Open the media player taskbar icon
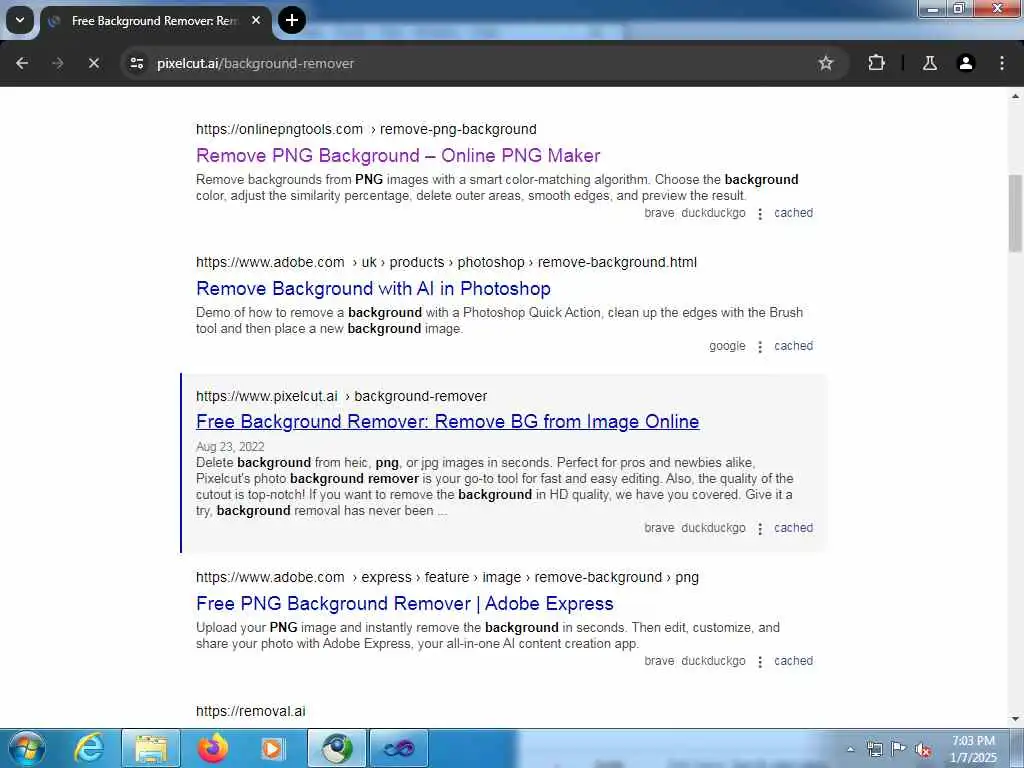This screenshot has width=1024, height=768. click(273, 748)
